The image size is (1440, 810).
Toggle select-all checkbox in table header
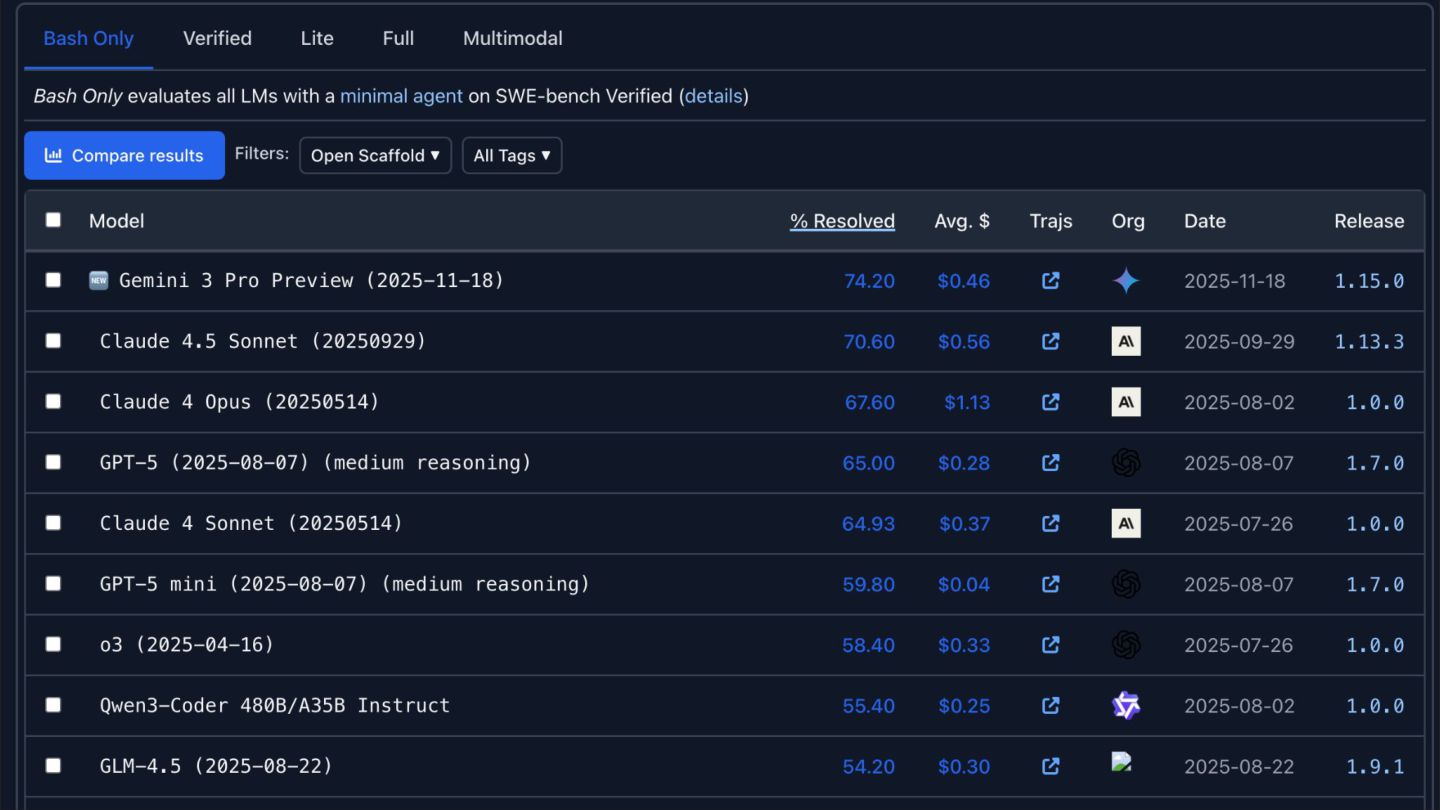(x=53, y=220)
